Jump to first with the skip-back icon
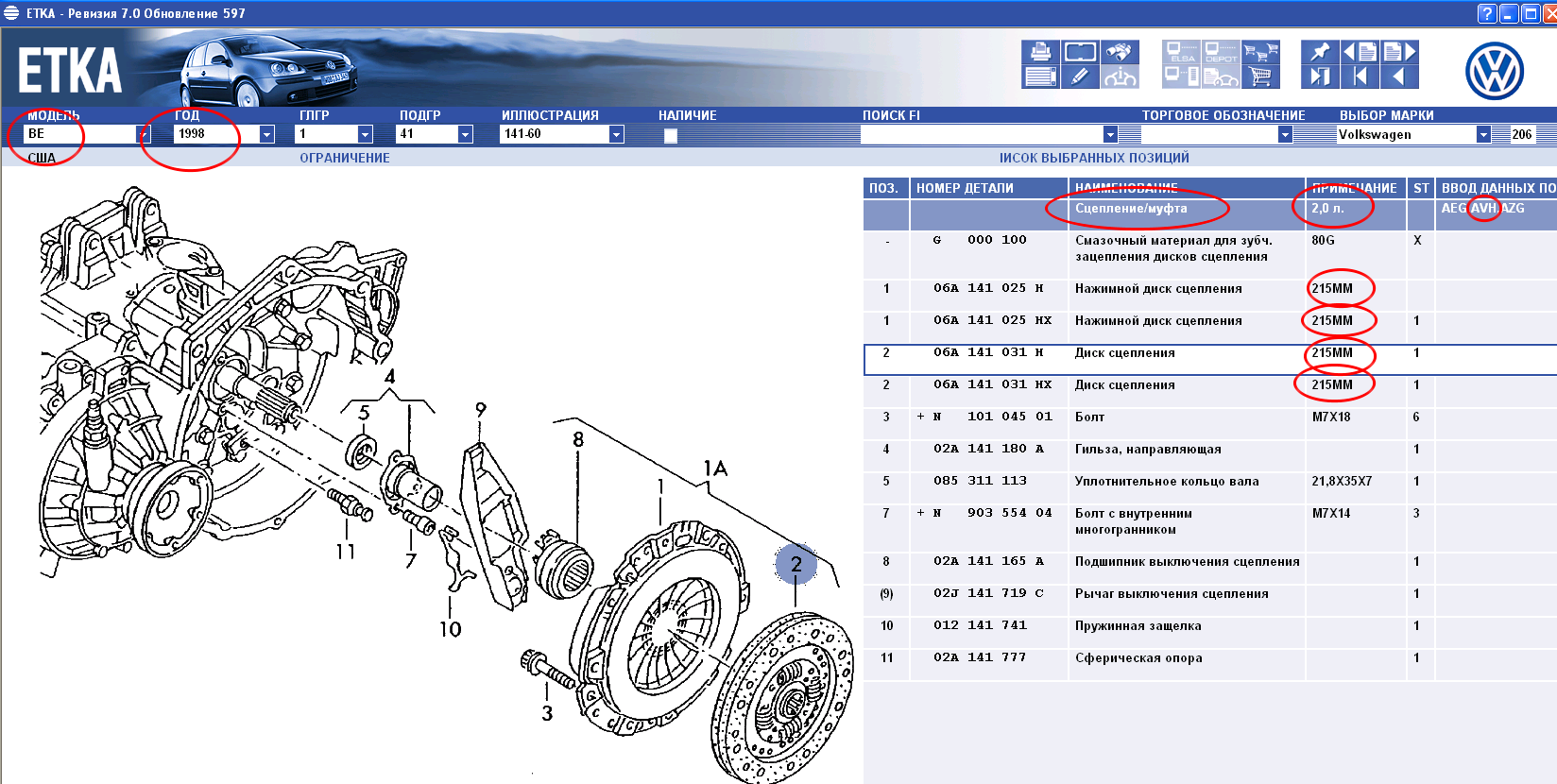 tap(1360, 77)
